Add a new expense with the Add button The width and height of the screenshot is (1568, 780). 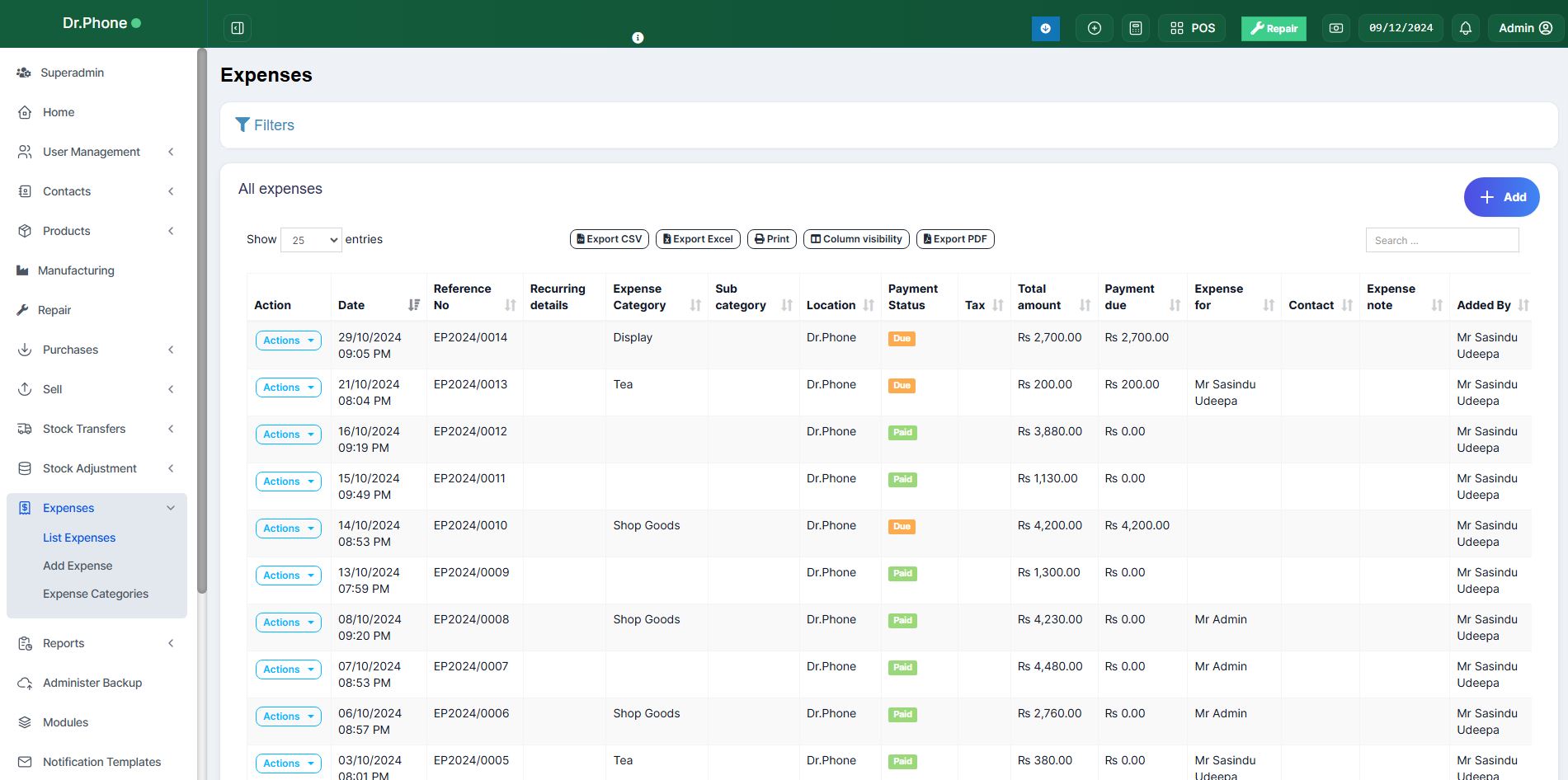point(1501,197)
